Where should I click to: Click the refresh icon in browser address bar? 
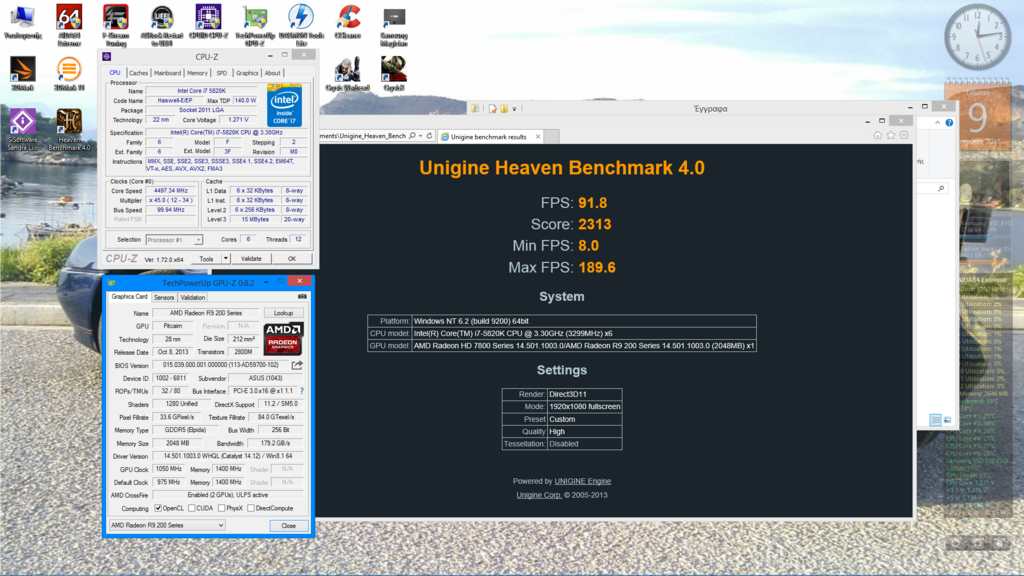tap(429, 136)
